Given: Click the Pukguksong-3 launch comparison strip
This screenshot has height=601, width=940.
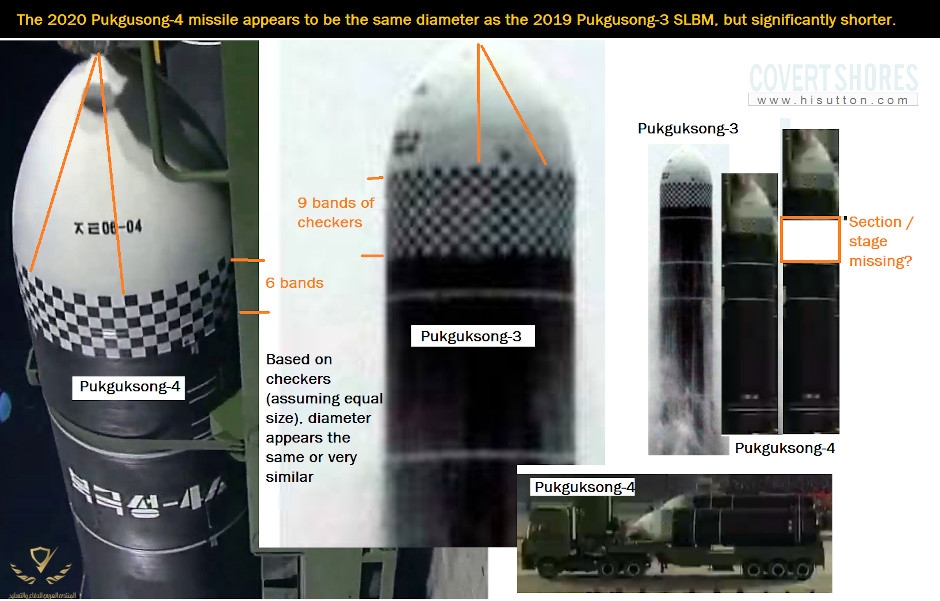Looking at the screenshot, I should point(688,300).
